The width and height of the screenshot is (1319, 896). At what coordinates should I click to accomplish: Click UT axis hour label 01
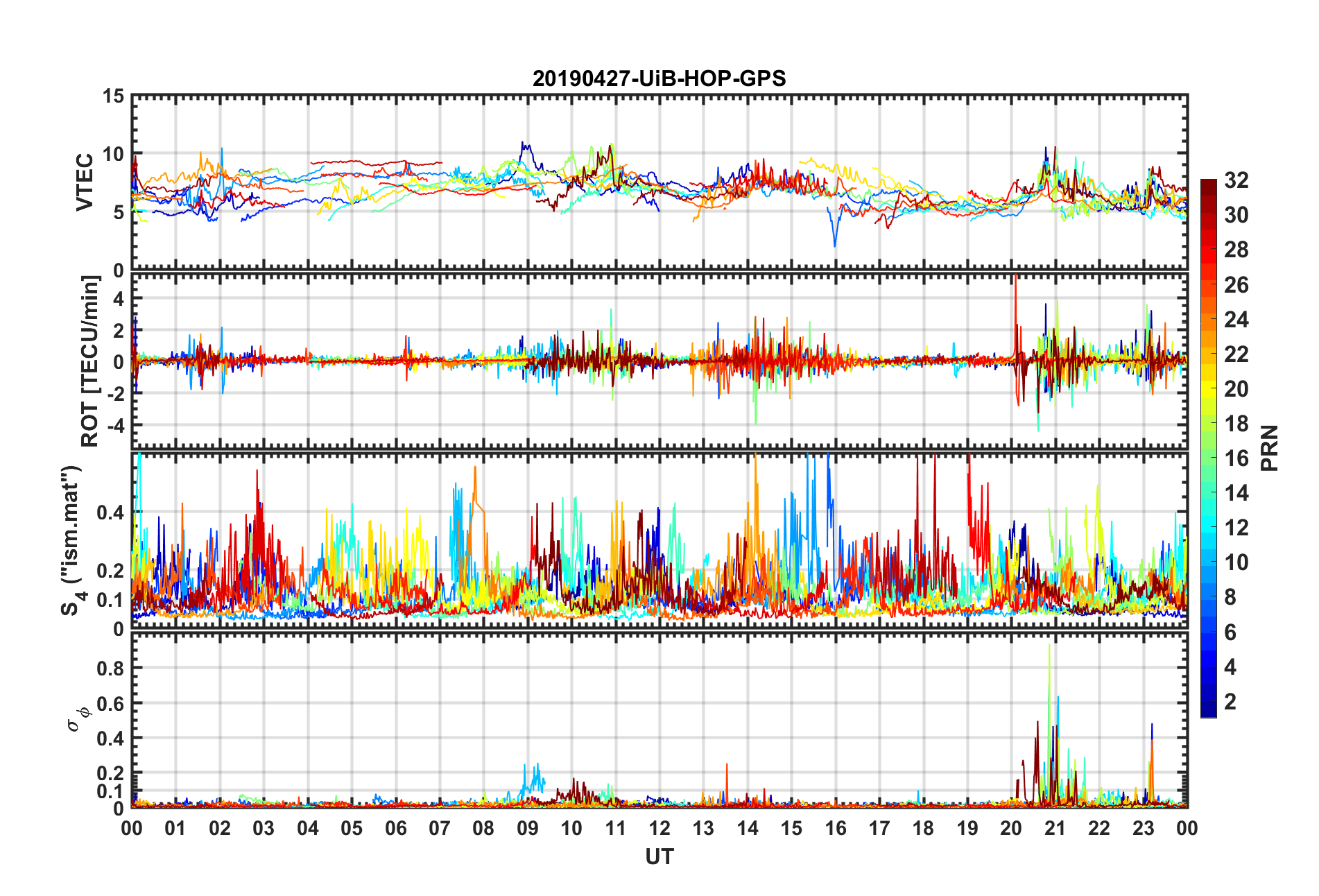coord(175,828)
